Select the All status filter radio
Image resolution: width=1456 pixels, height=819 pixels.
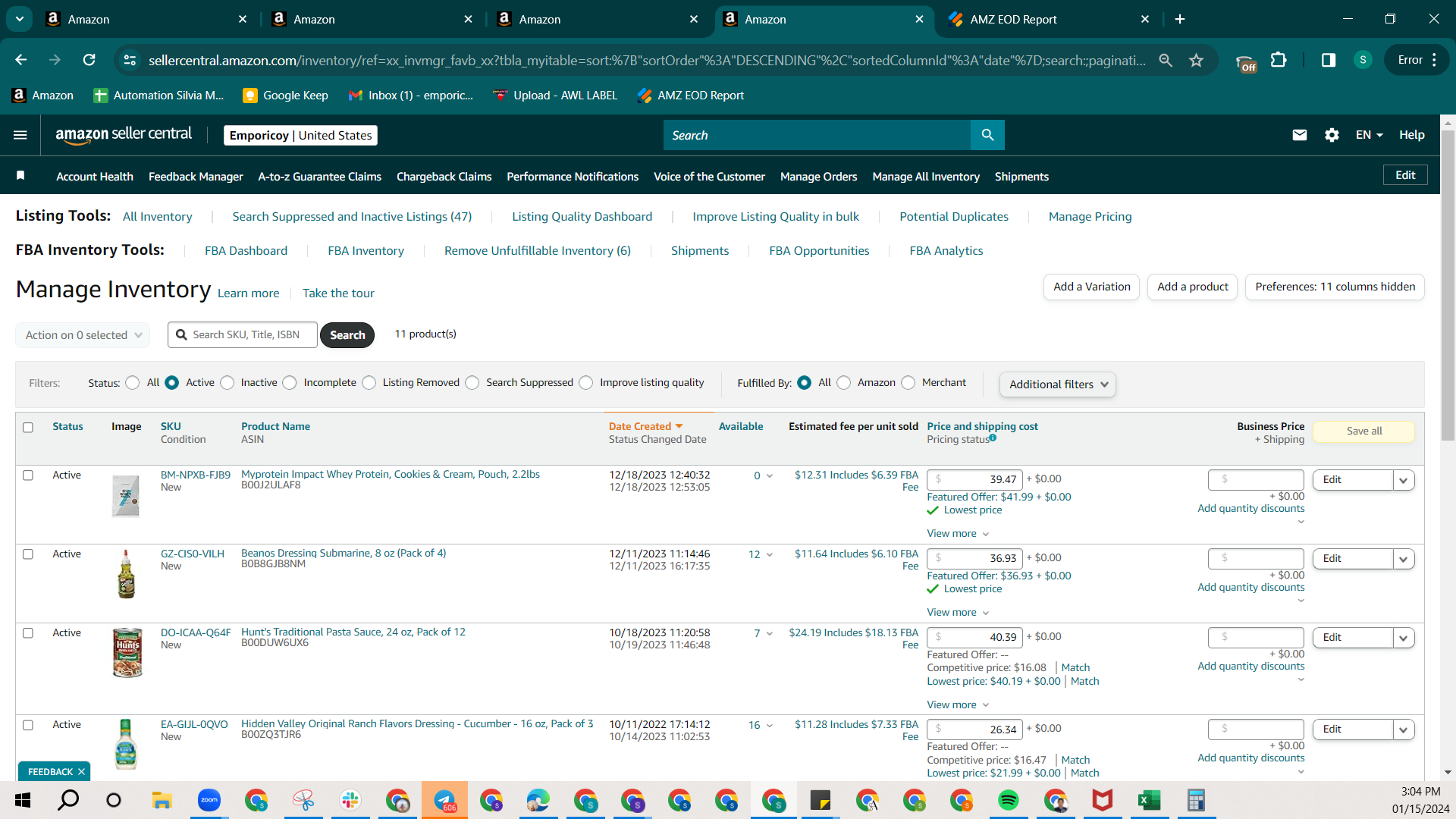133,383
